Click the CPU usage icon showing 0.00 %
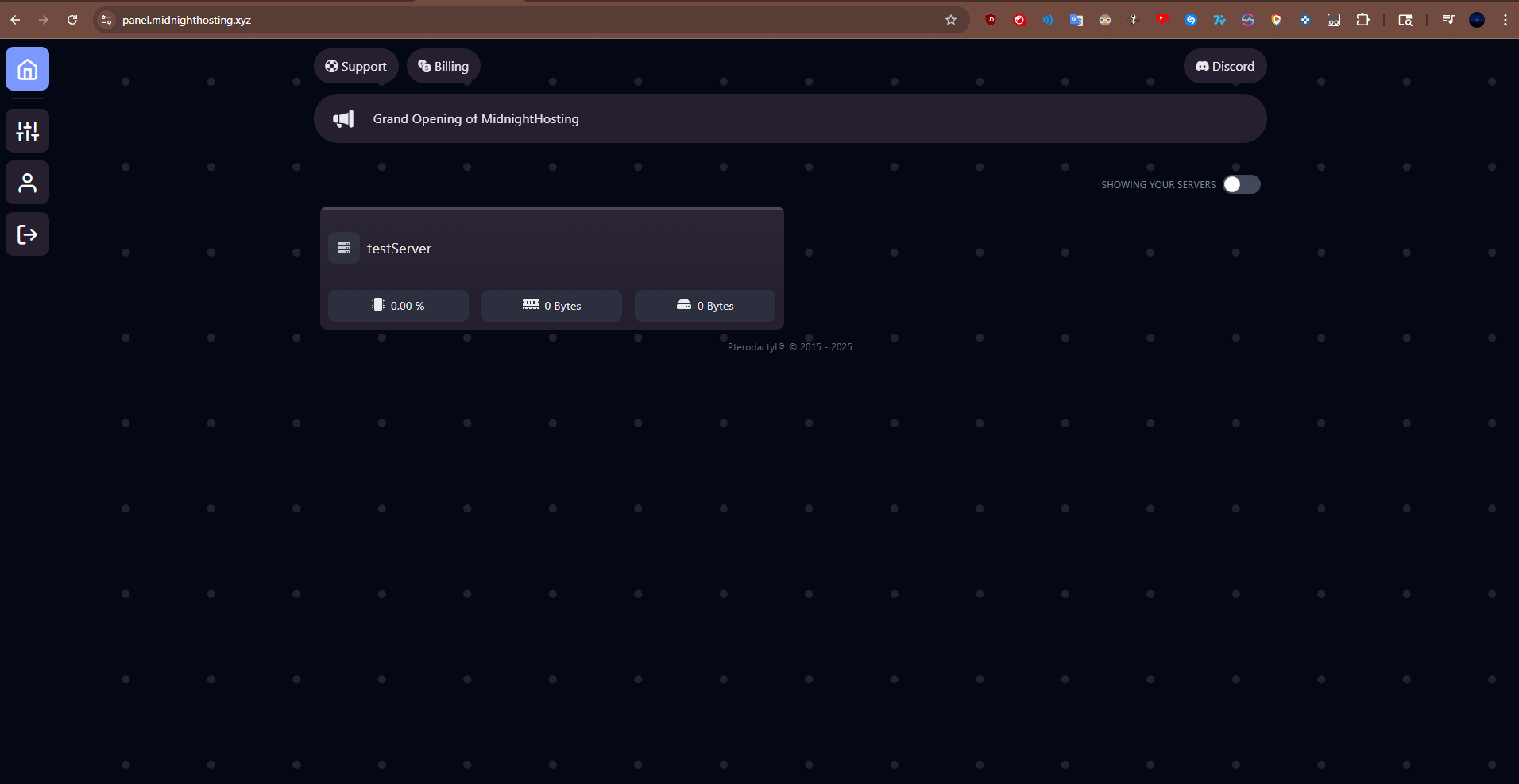The image size is (1519, 784). click(379, 305)
